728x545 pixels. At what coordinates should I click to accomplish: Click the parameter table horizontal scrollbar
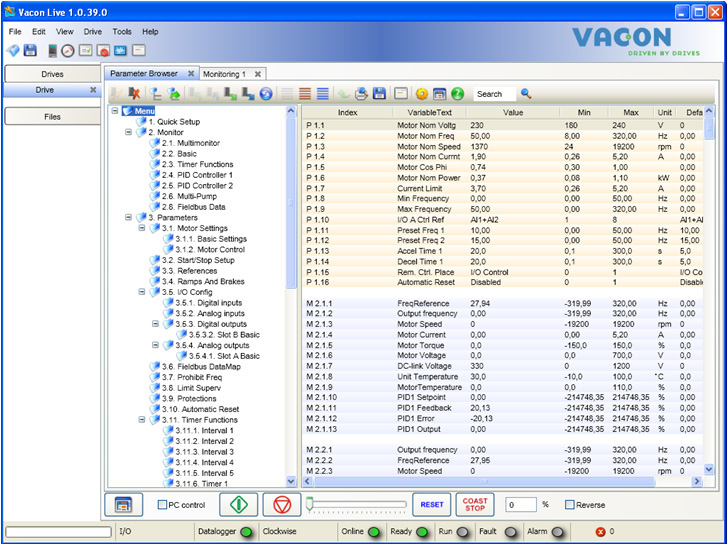coord(485,481)
